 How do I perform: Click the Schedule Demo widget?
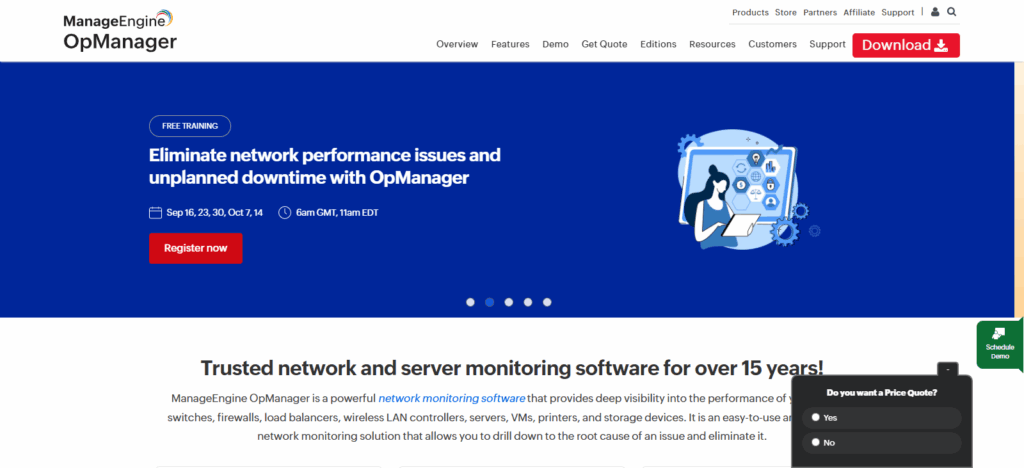click(x=999, y=345)
